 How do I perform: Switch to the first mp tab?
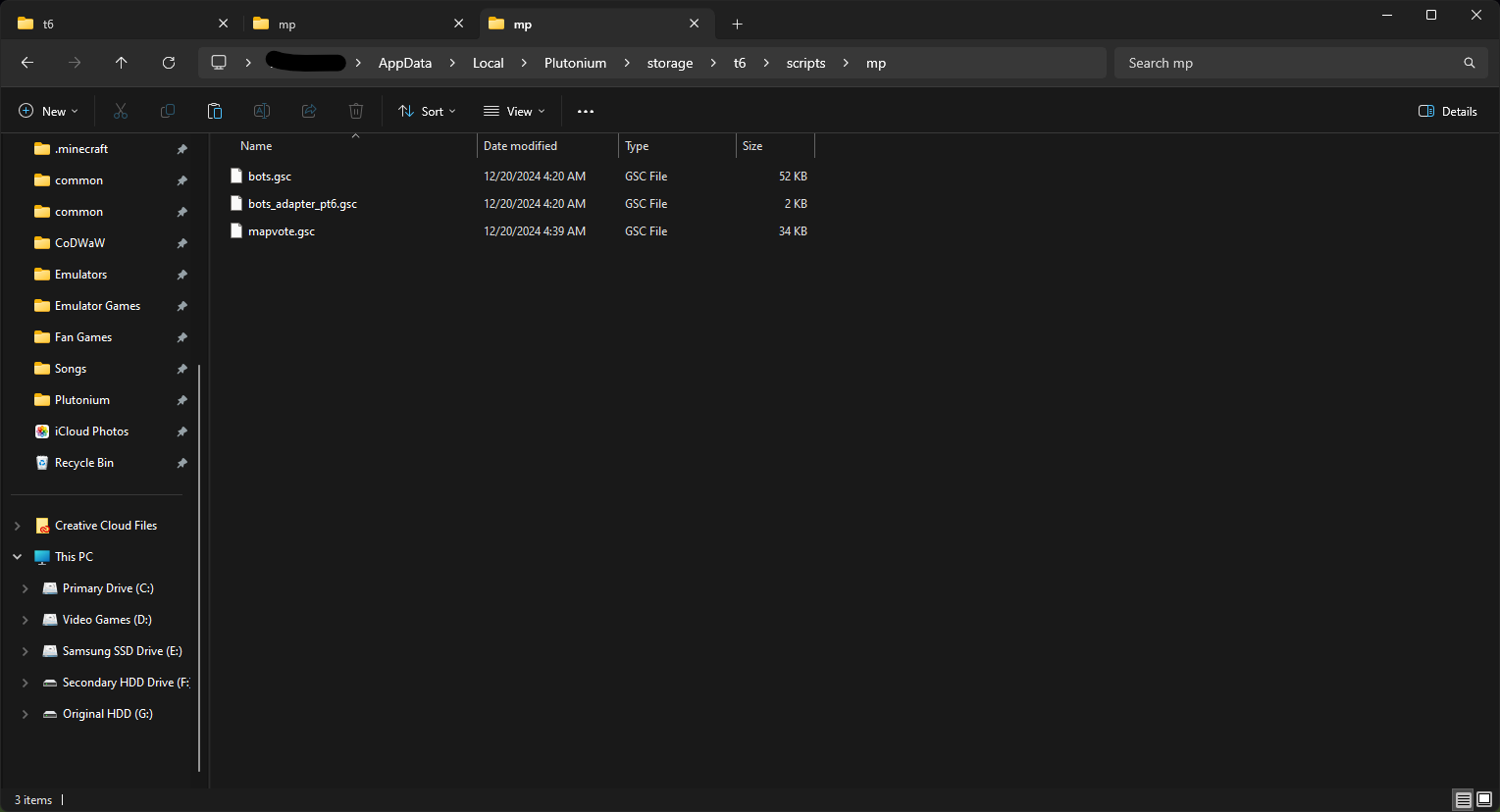click(x=358, y=24)
